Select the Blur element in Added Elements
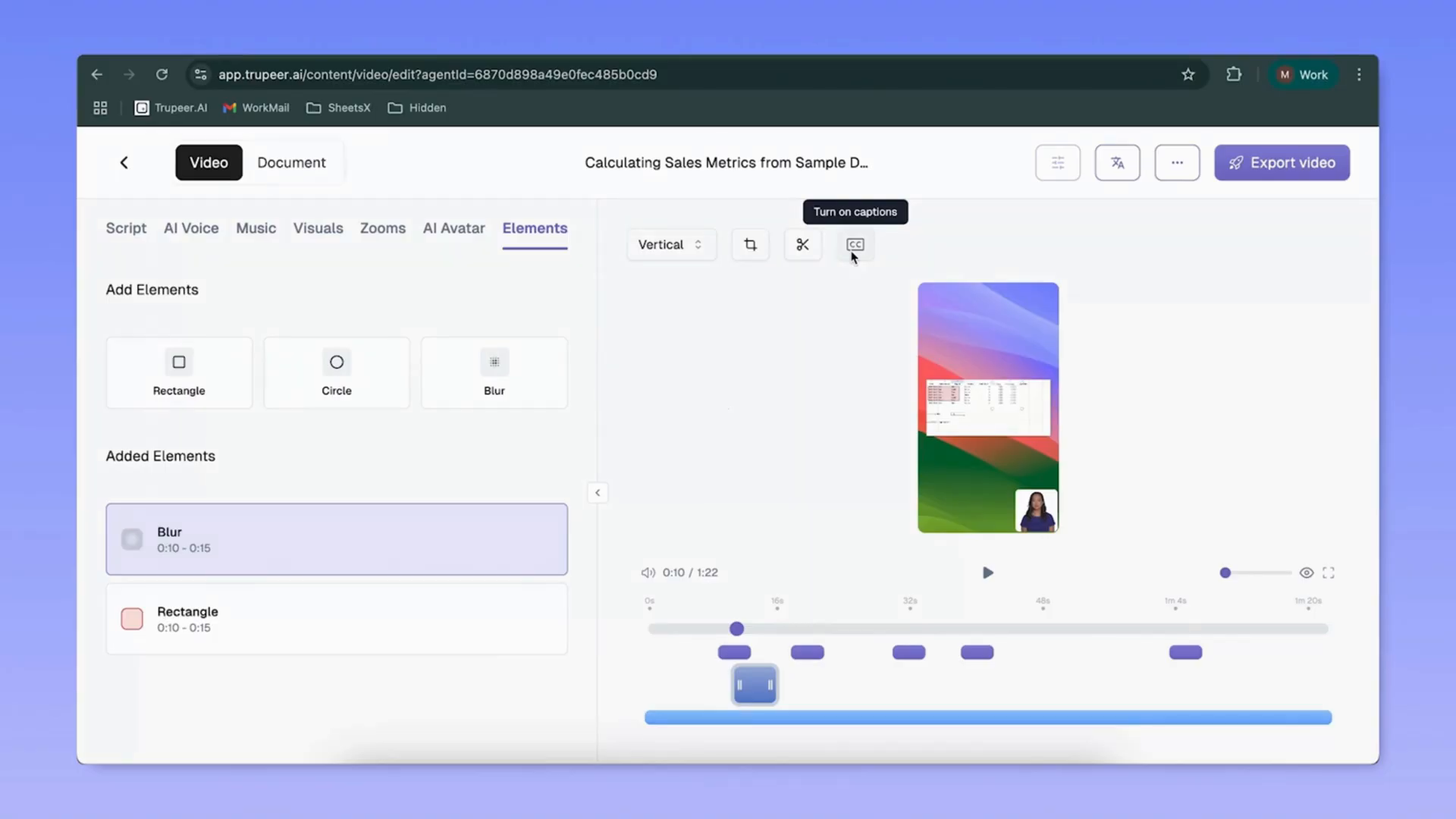 pyautogui.click(x=337, y=538)
